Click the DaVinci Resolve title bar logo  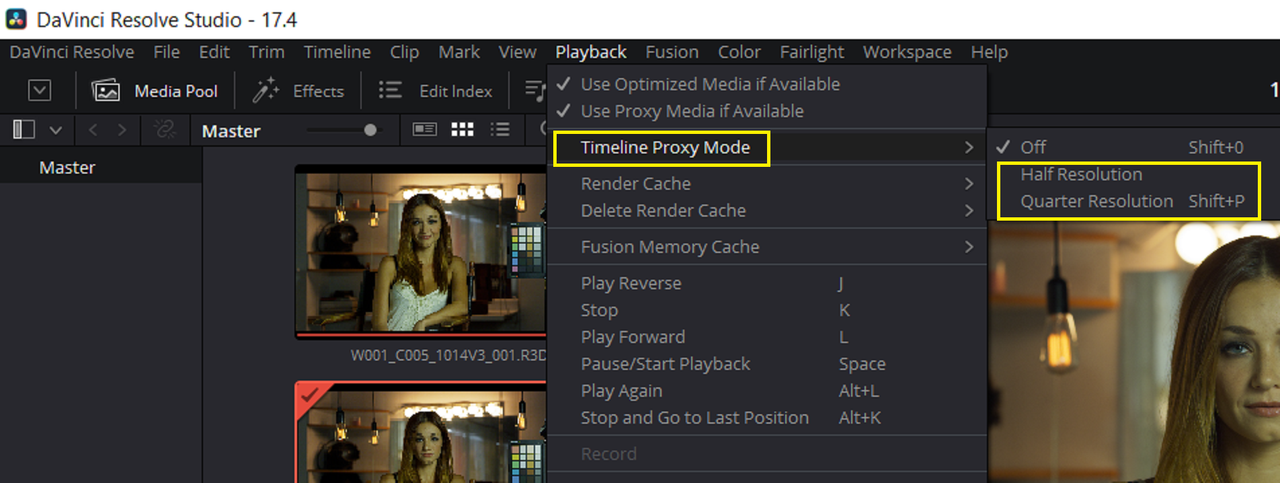point(16,18)
